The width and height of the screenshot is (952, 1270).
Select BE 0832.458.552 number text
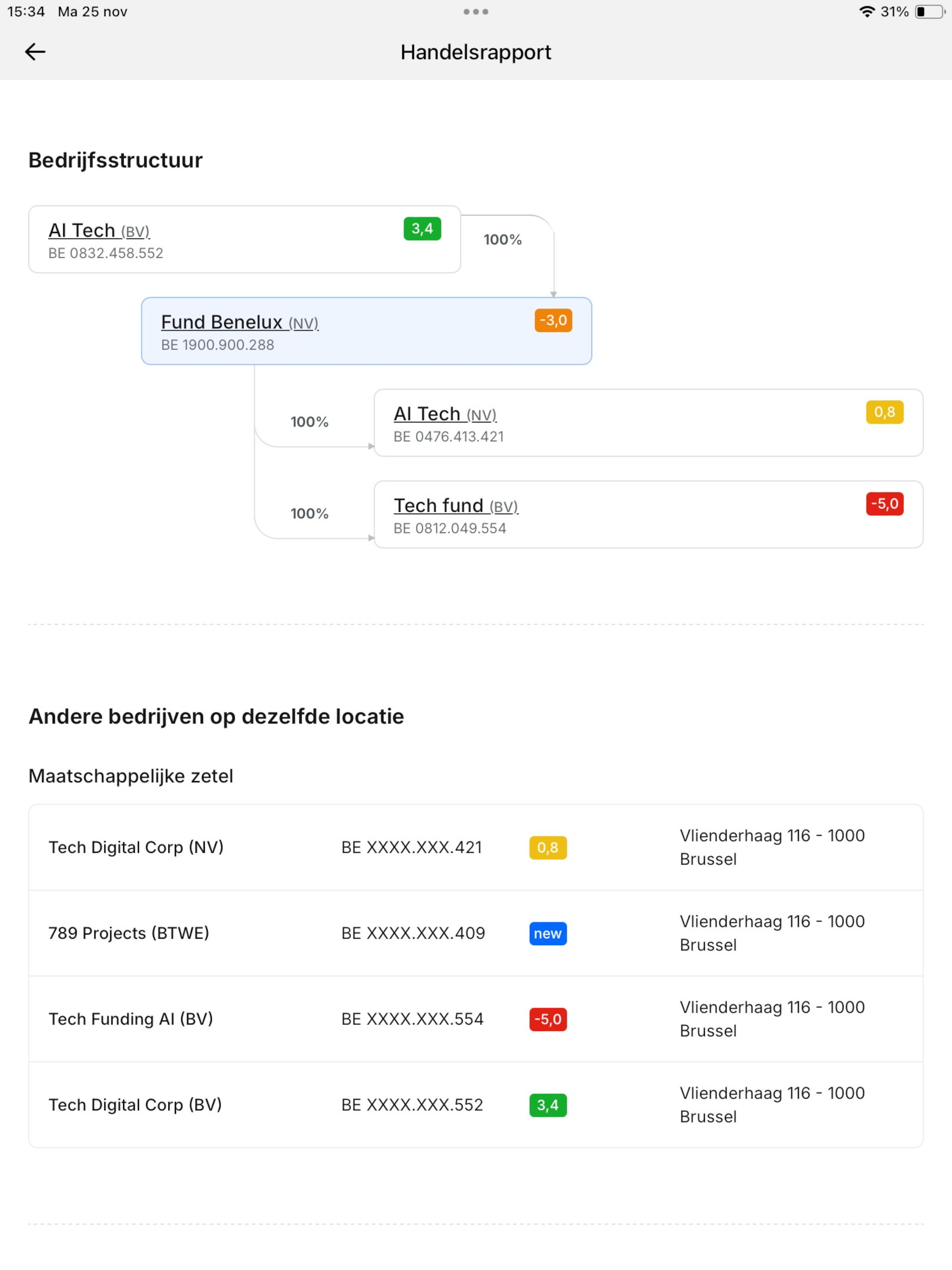tap(106, 253)
